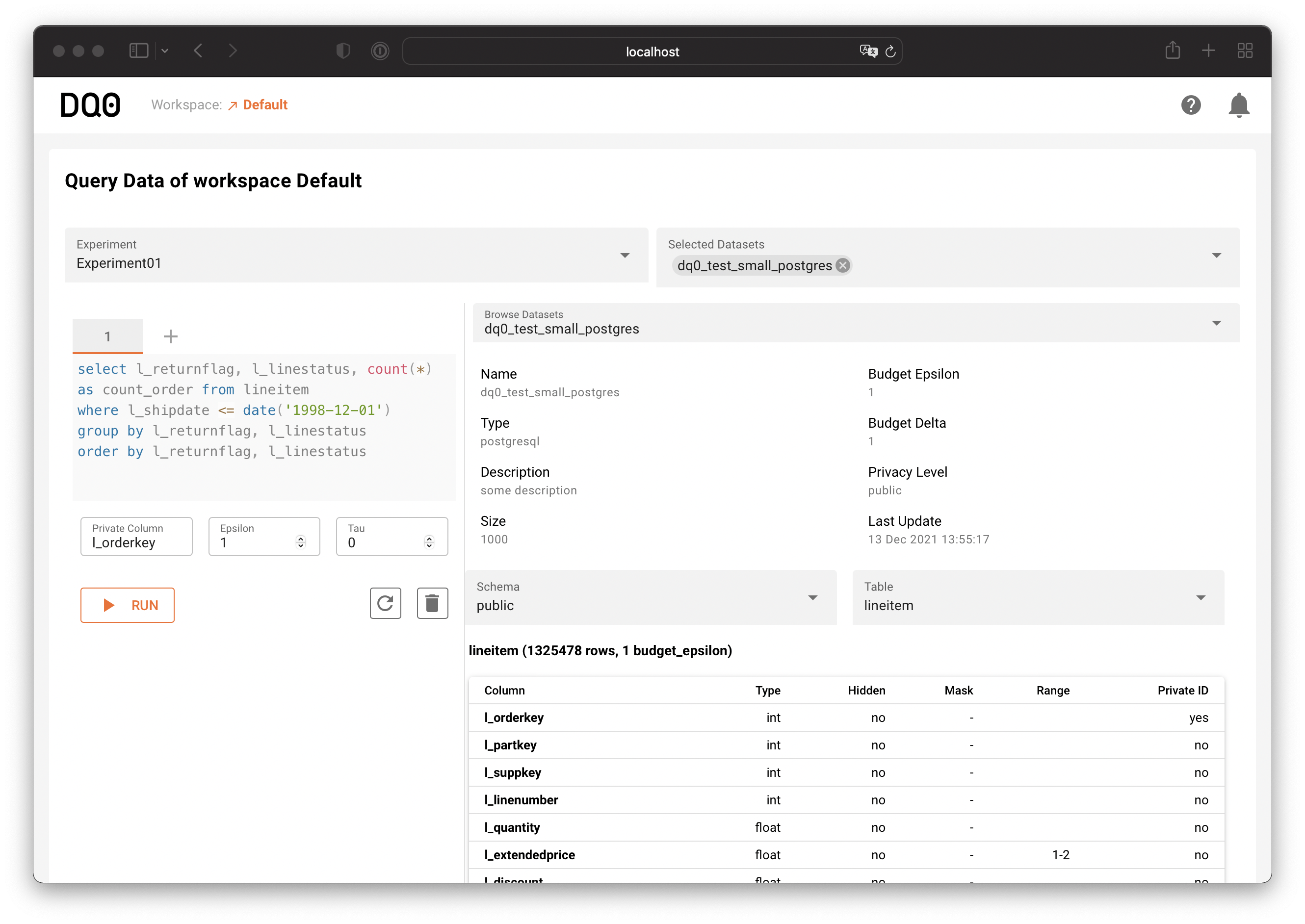Click the Size value 1000
This screenshot has height=924, width=1305.
(494, 539)
